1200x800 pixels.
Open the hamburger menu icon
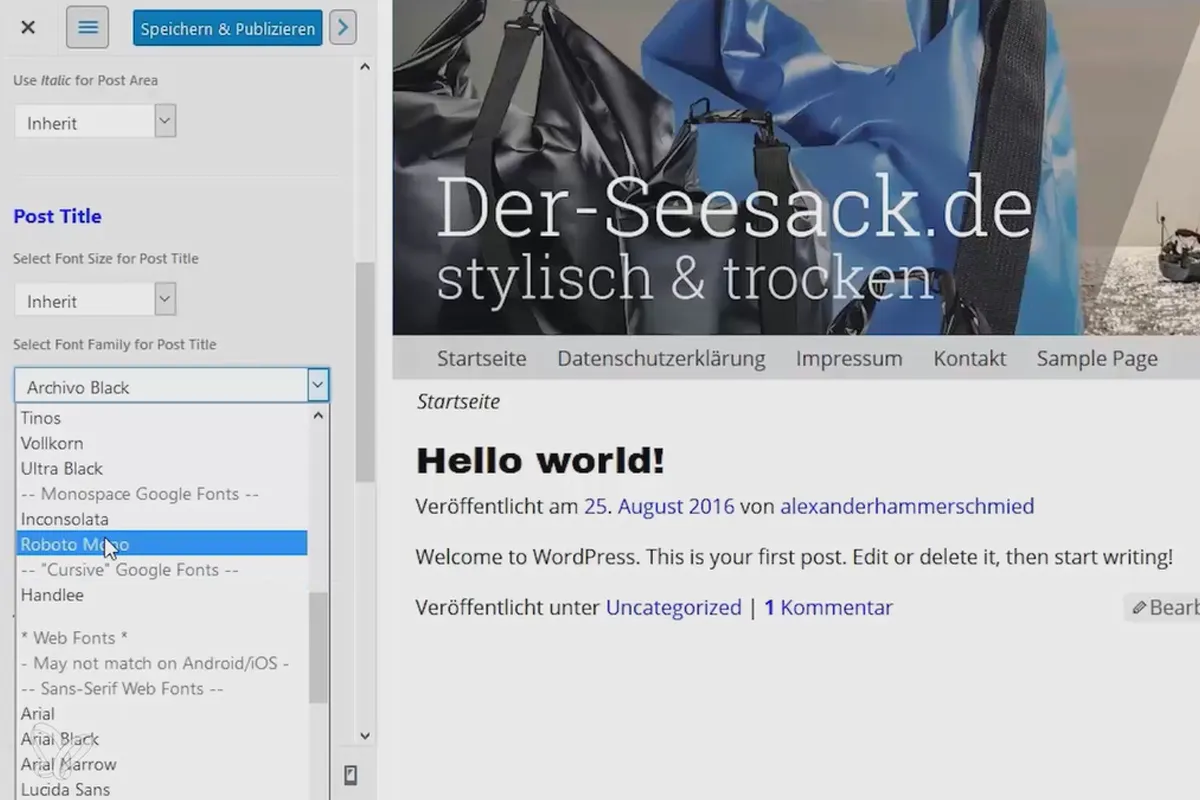click(x=87, y=27)
